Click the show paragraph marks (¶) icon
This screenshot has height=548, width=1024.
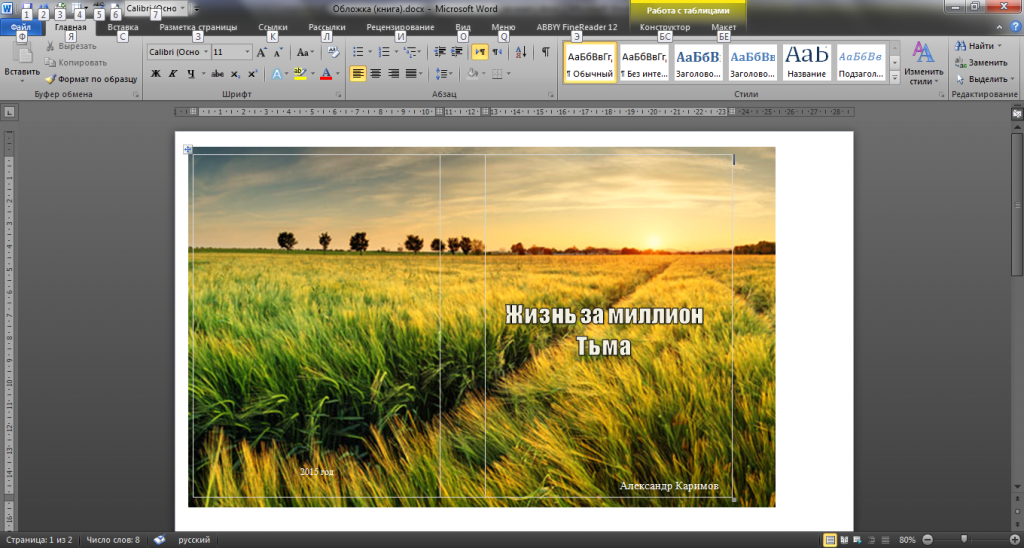[x=545, y=52]
